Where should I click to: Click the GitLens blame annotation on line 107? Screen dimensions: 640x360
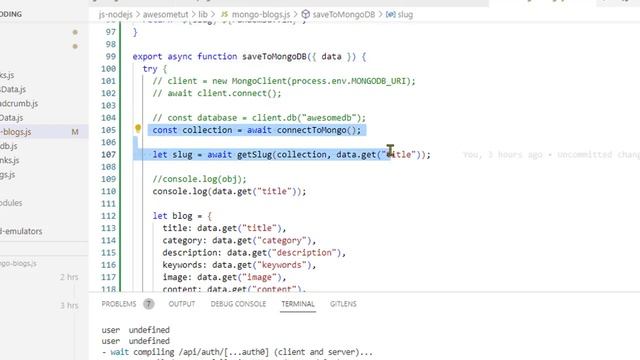[551, 155]
